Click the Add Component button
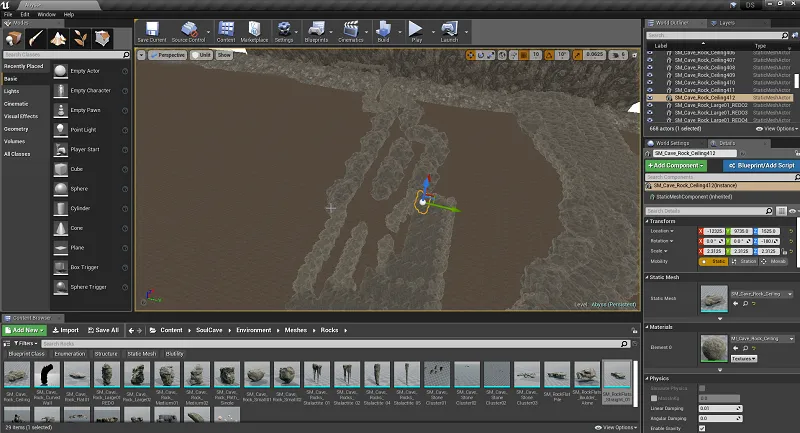The width and height of the screenshot is (800, 433). point(676,166)
